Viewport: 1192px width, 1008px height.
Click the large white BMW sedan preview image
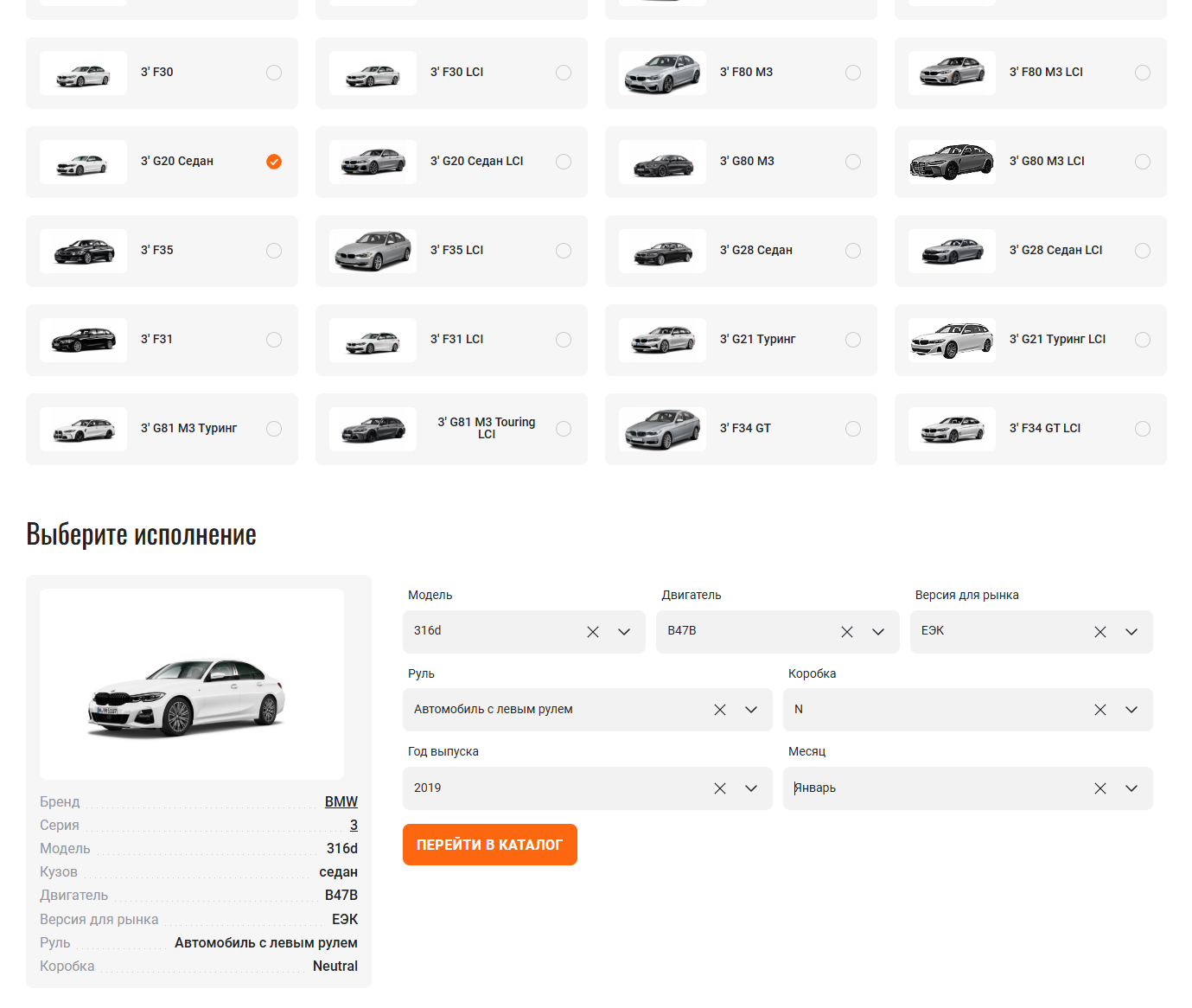[192, 685]
